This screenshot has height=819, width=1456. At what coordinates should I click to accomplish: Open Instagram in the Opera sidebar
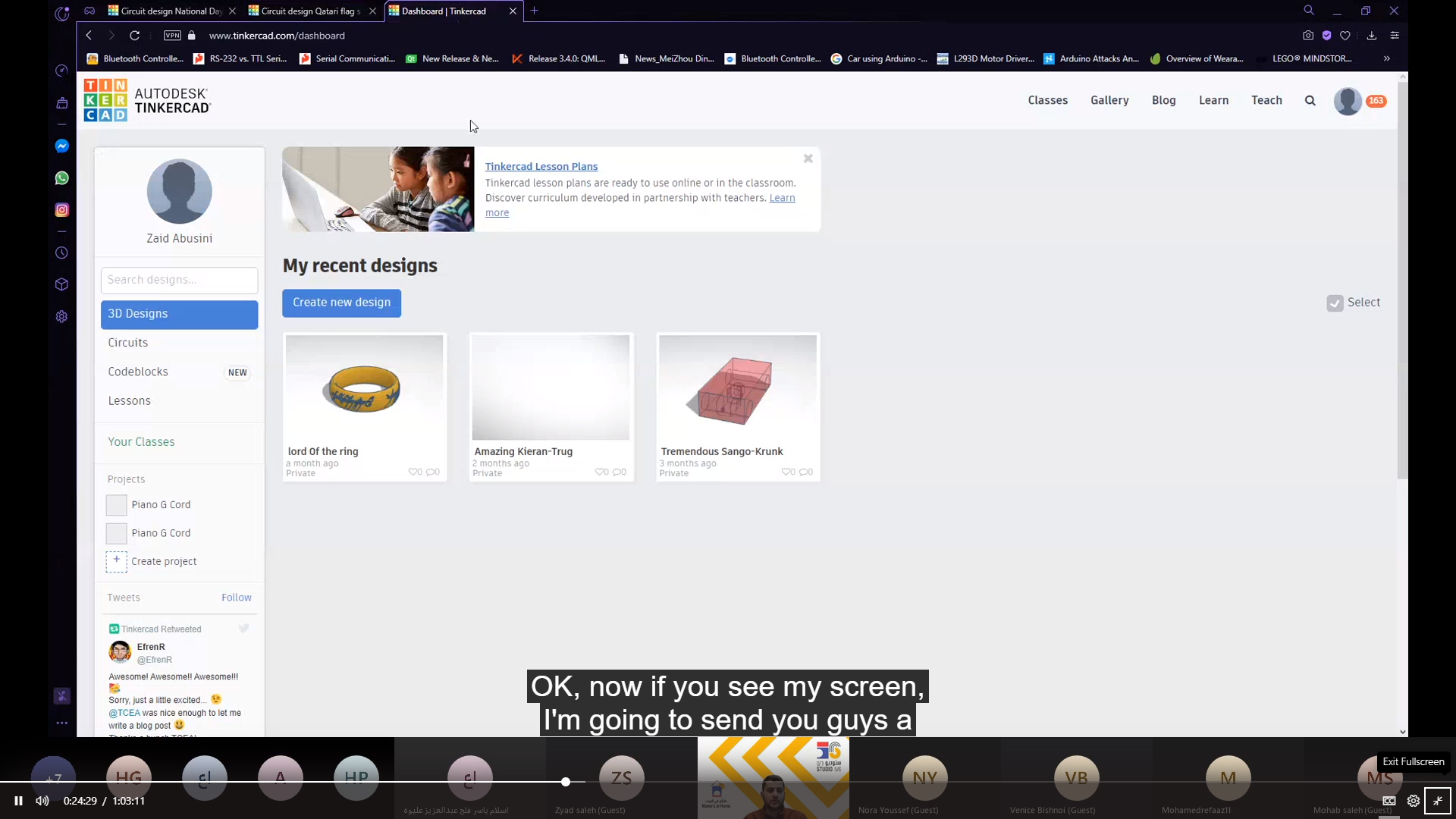click(62, 210)
